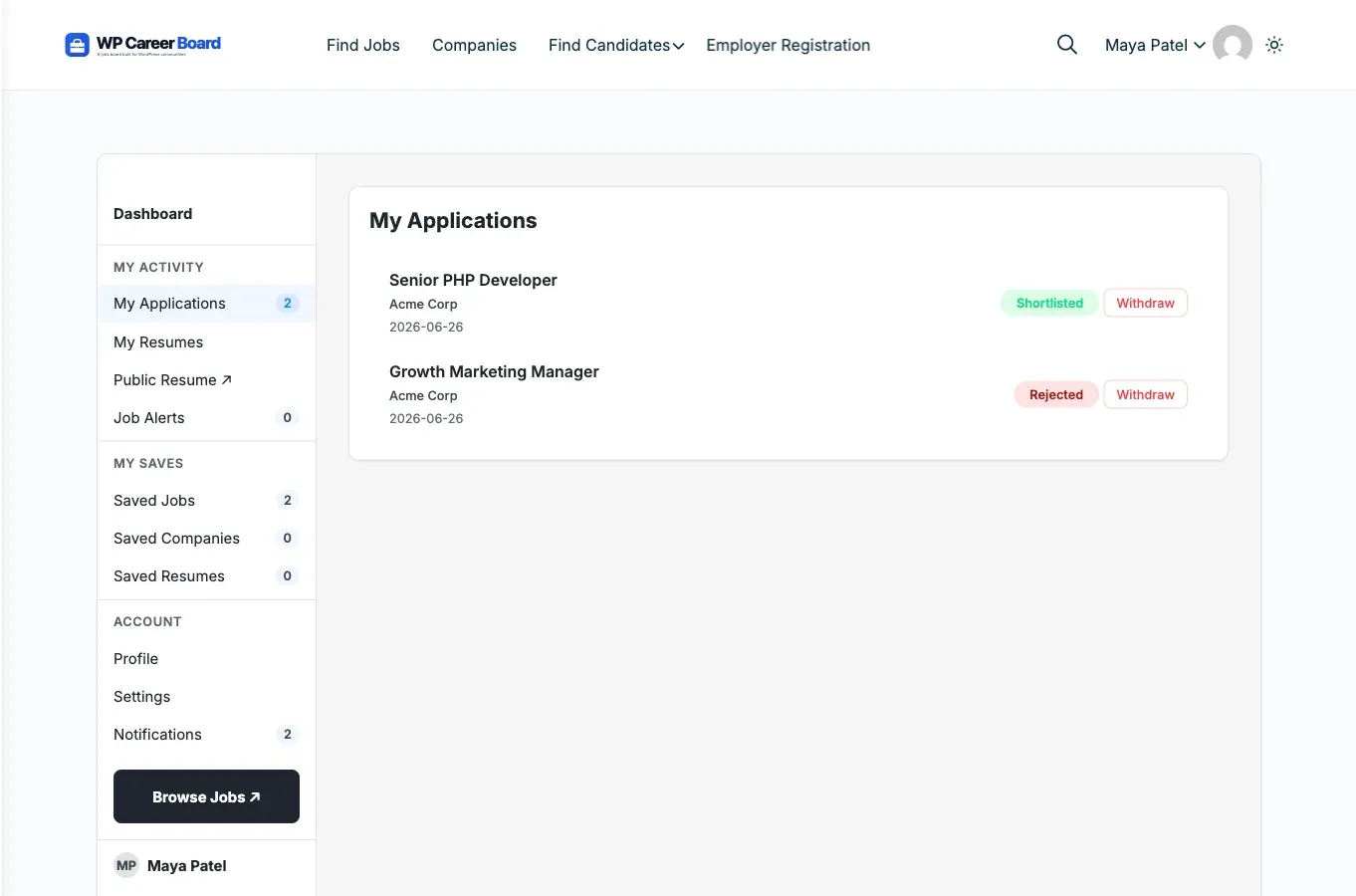Click the My Applications heading
Image resolution: width=1356 pixels, height=896 pixels.
click(x=453, y=221)
